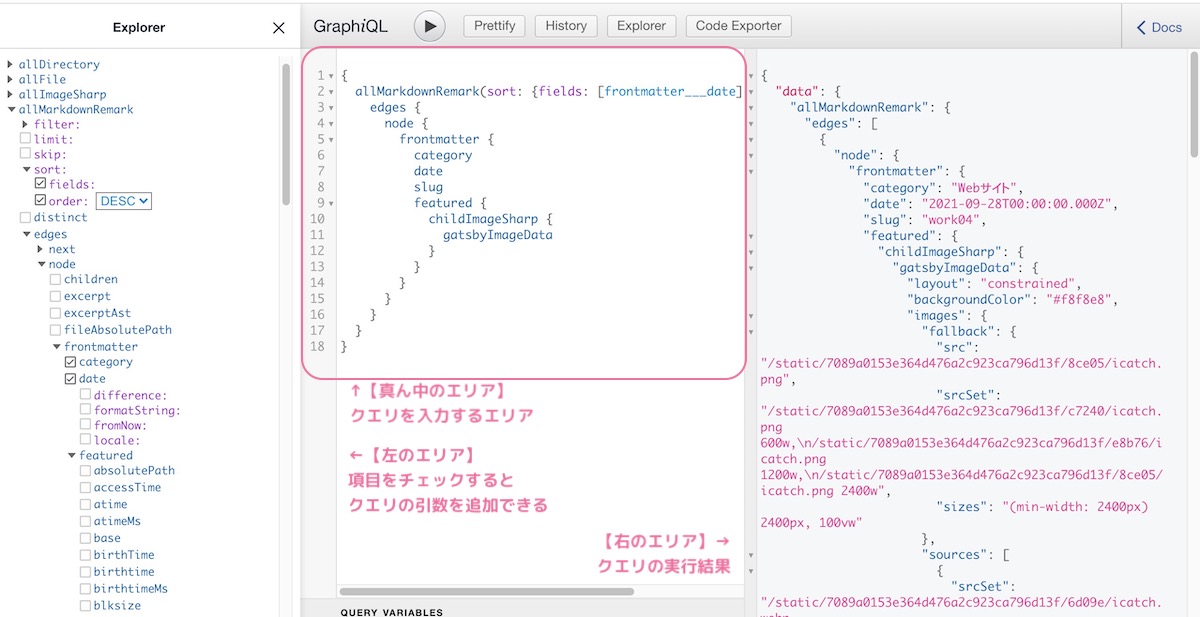Check the atimeMs field

point(86,521)
